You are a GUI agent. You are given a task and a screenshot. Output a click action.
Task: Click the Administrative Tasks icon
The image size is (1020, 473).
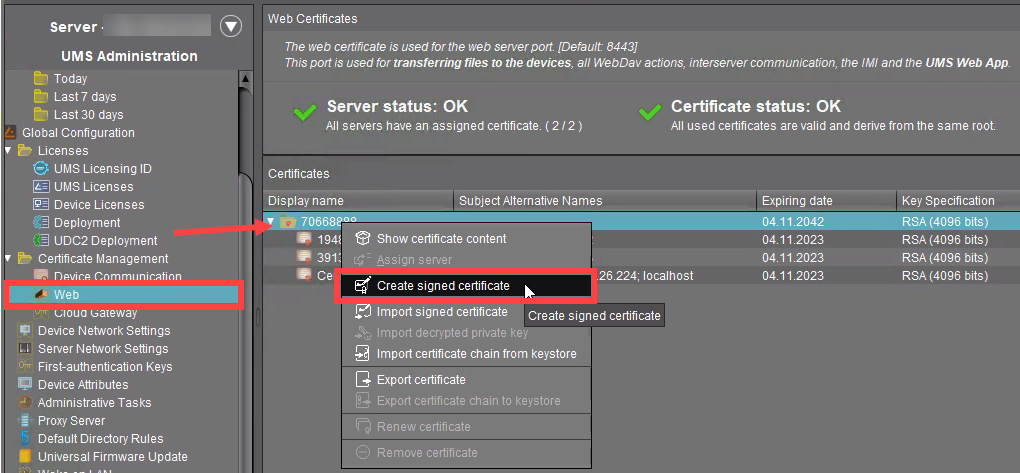click(x=26, y=403)
